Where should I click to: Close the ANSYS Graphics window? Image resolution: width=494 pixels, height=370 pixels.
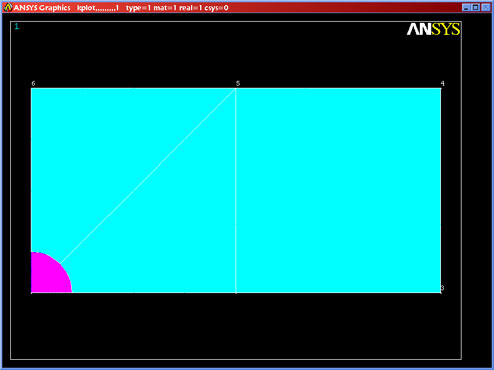click(x=486, y=7)
